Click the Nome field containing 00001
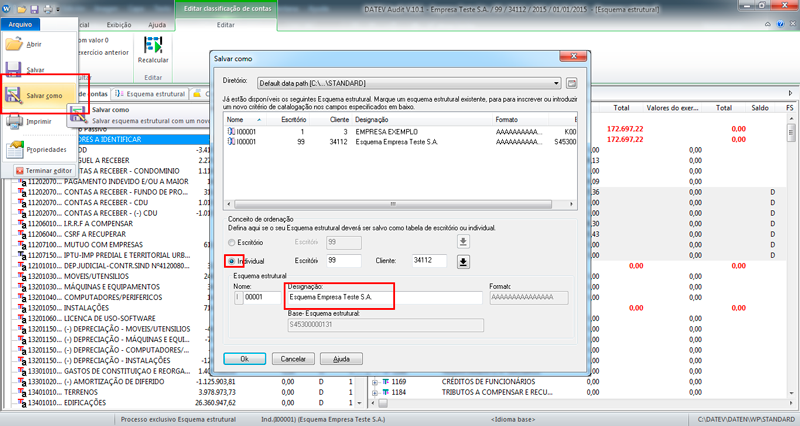 coord(262,297)
